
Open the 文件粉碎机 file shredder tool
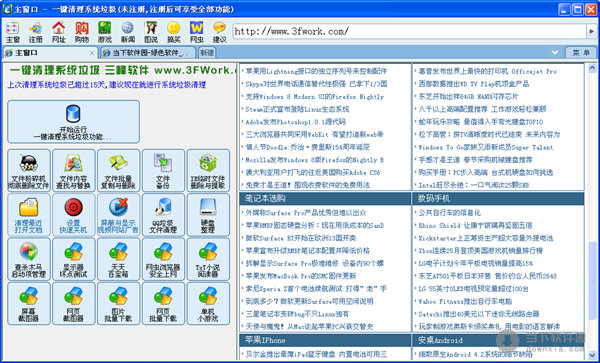point(29,170)
